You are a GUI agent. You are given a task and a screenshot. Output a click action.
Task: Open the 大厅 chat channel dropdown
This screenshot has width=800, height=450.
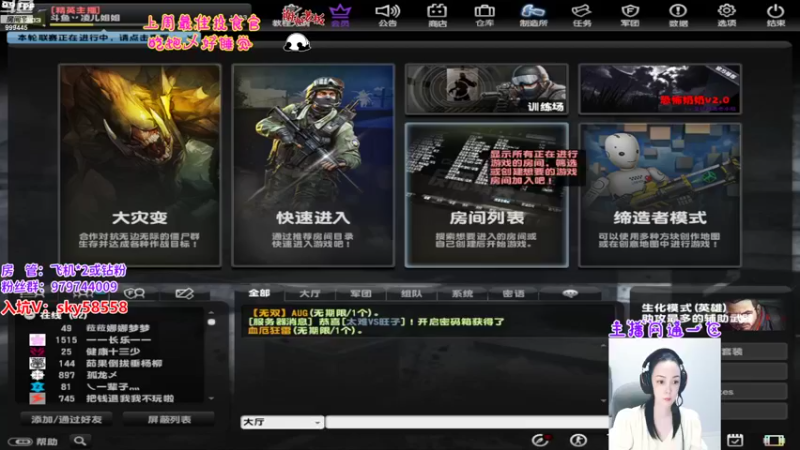pyautogui.click(x=282, y=422)
